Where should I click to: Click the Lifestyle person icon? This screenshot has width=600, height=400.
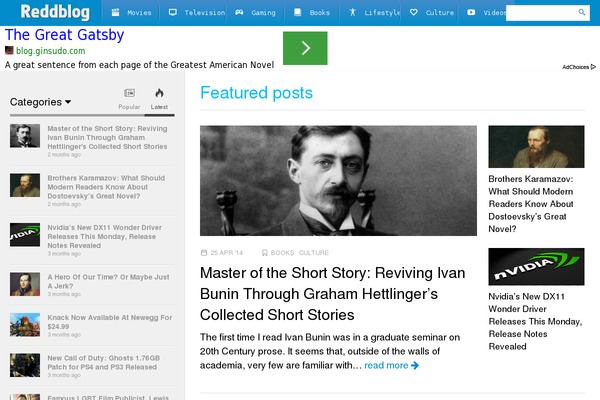(x=352, y=12)
